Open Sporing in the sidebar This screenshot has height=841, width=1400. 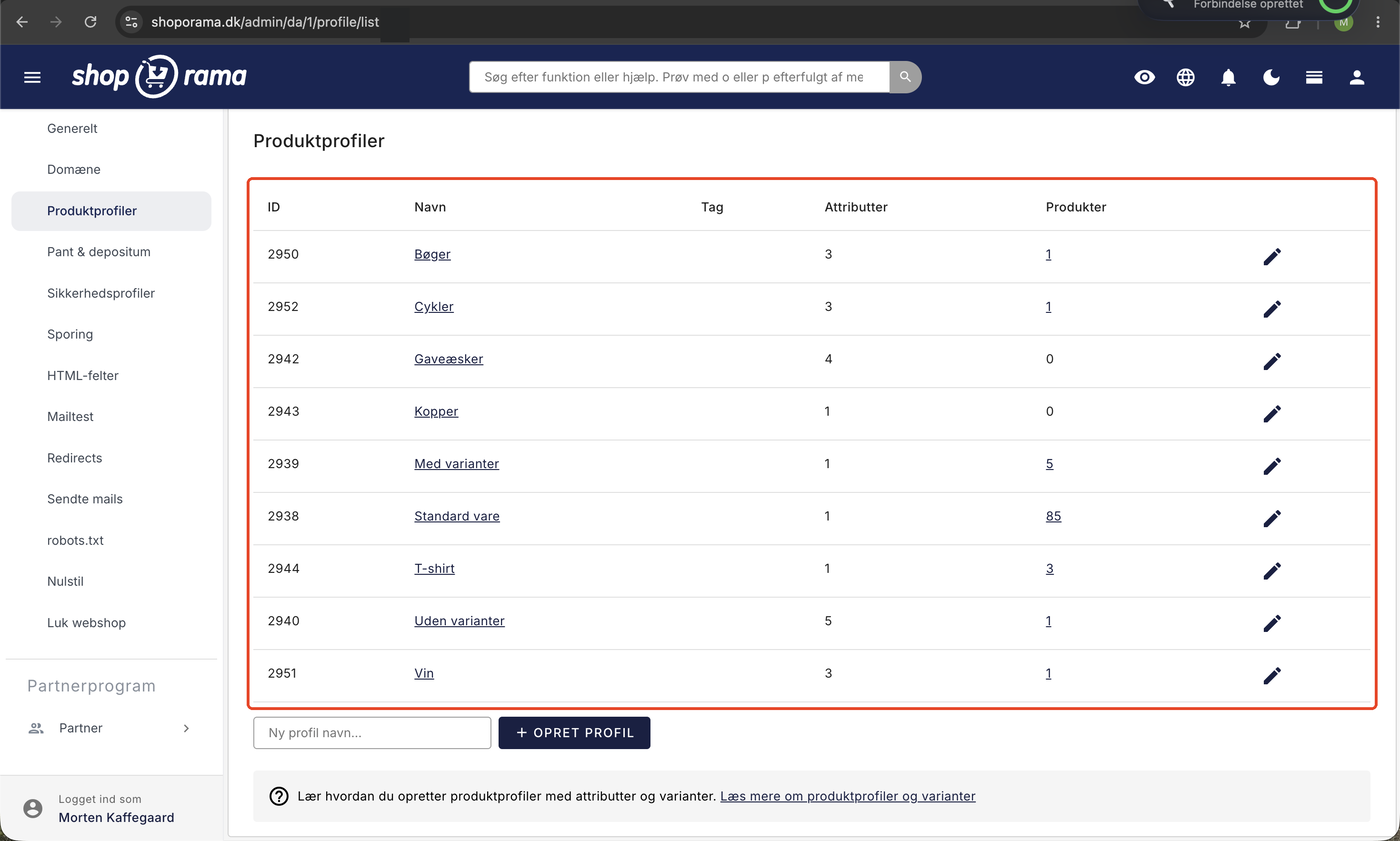pos(70,334)
